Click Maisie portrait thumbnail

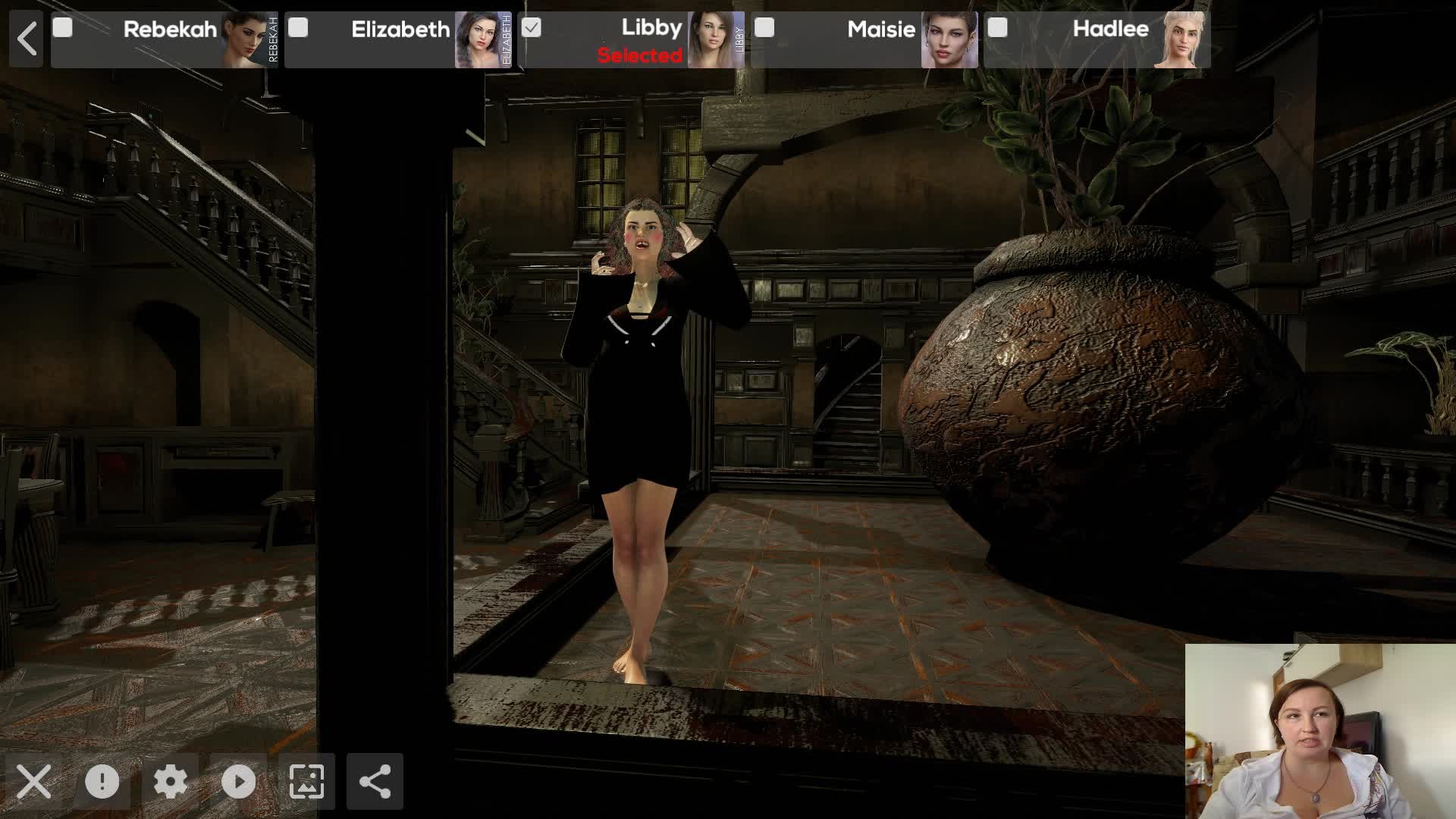click(948, 39)
